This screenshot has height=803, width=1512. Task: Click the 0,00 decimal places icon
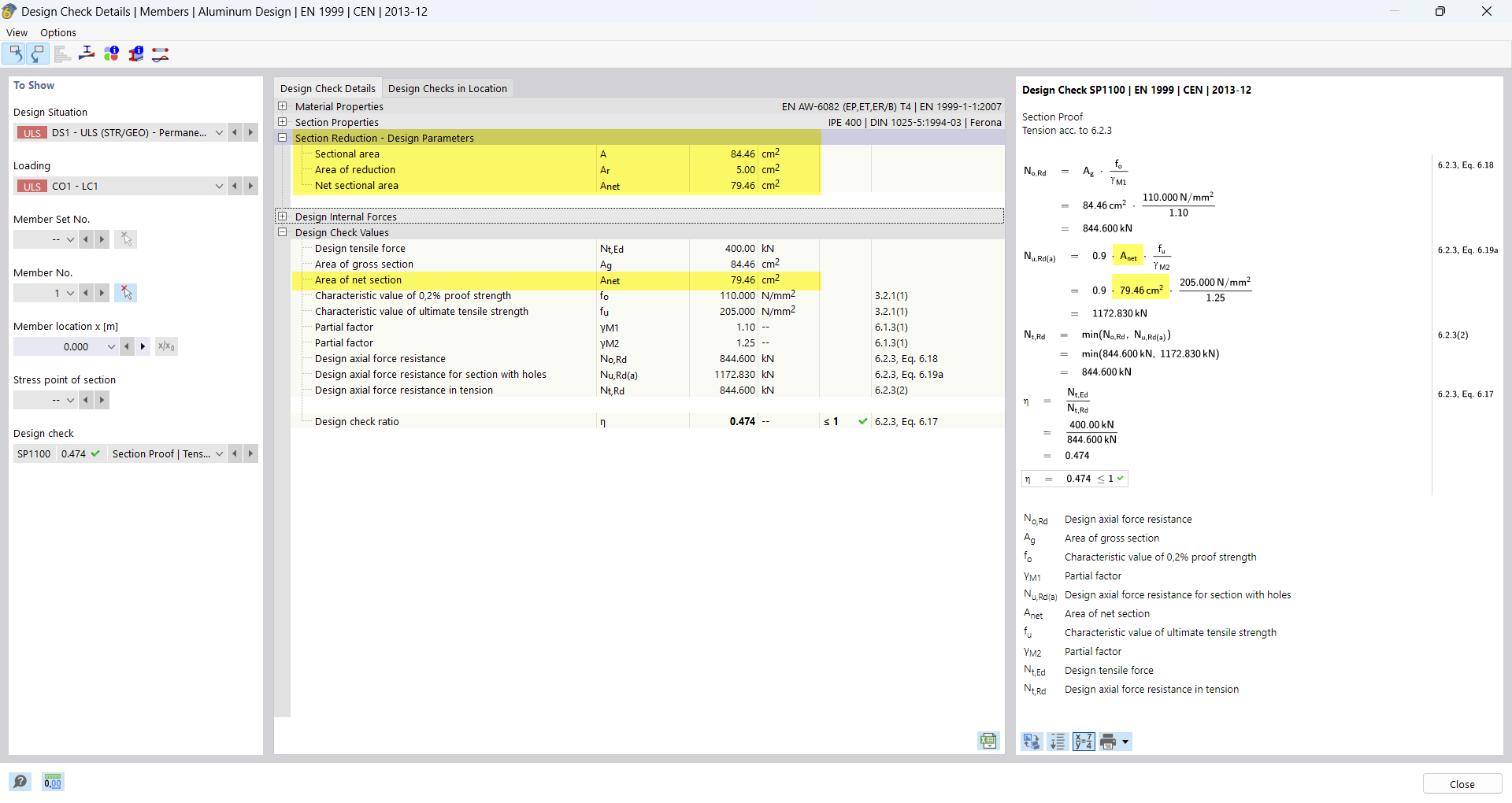pos(53,782)
